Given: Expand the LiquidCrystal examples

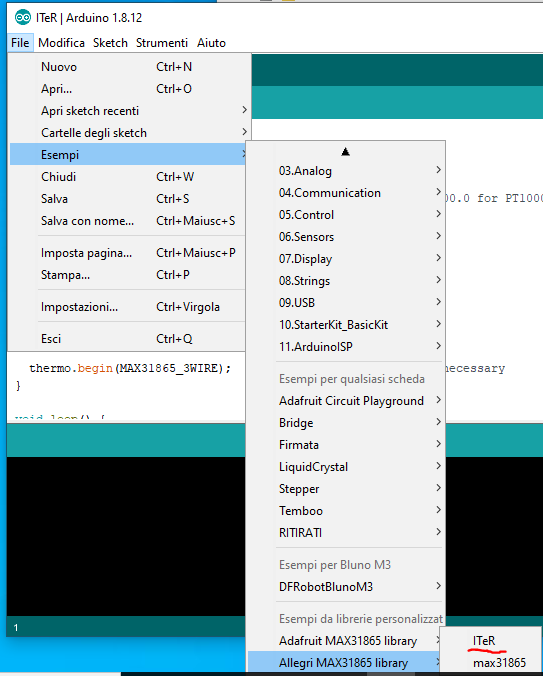Looking at the screenshot, I should click(x=346, y=467).
